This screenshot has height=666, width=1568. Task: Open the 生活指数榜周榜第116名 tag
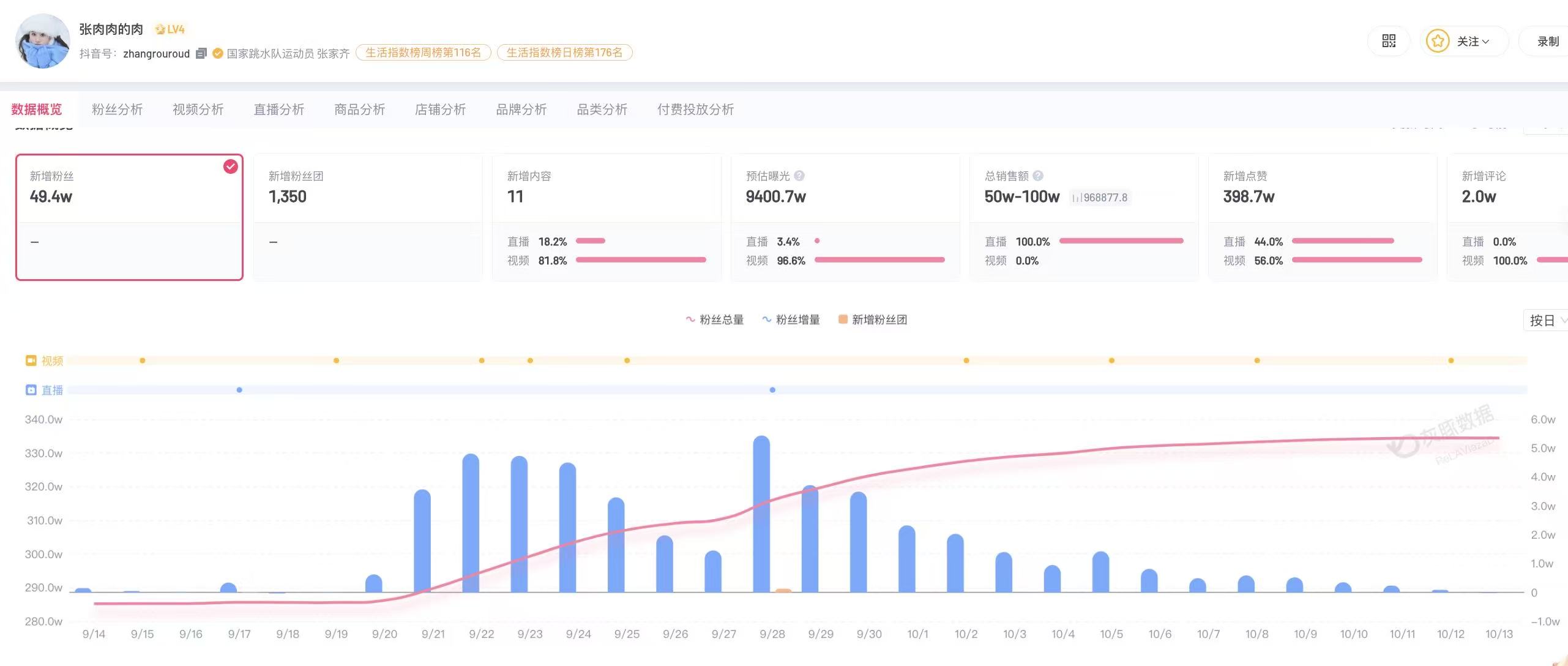[424, 53]
